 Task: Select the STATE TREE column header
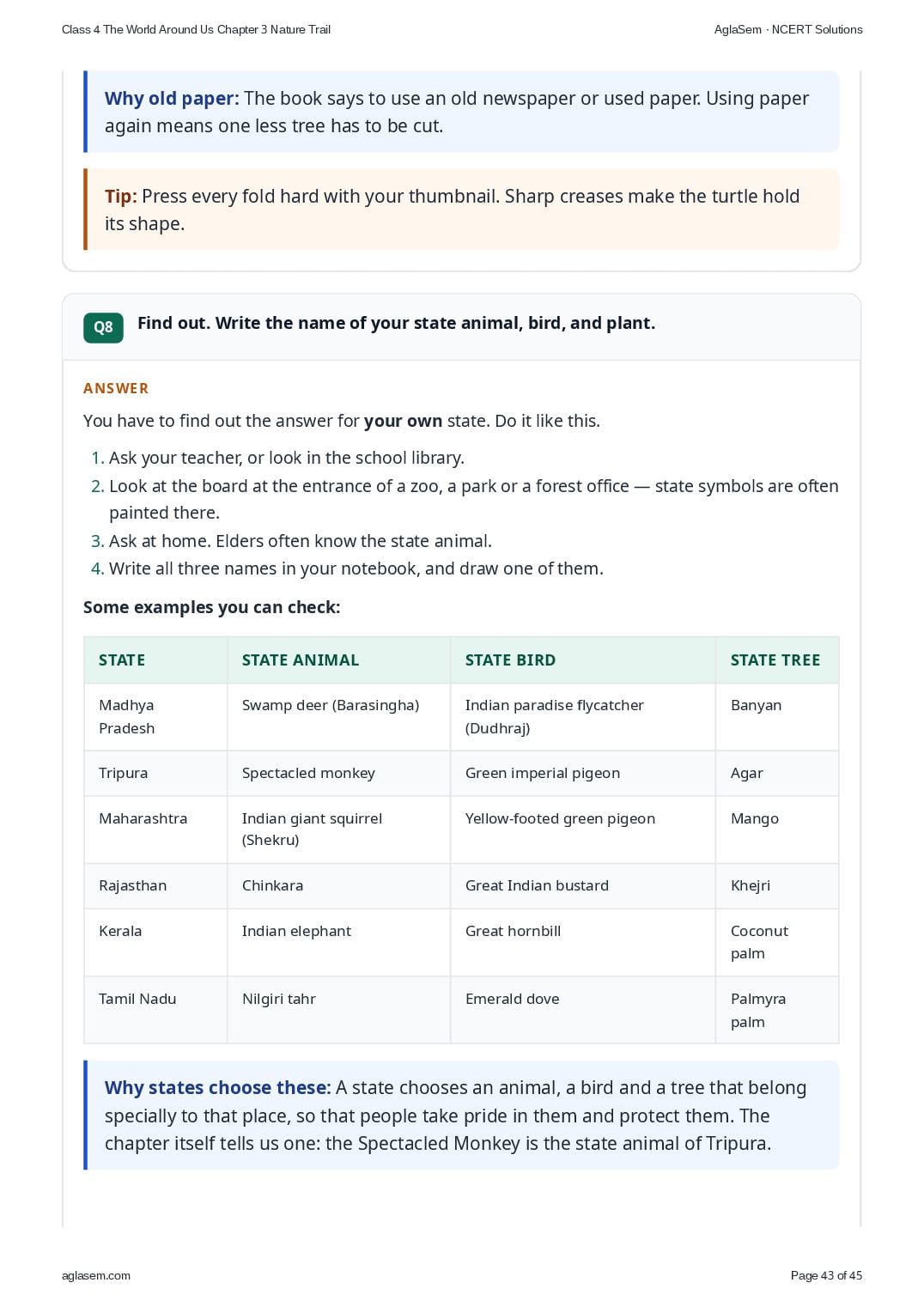pos(777,660)
